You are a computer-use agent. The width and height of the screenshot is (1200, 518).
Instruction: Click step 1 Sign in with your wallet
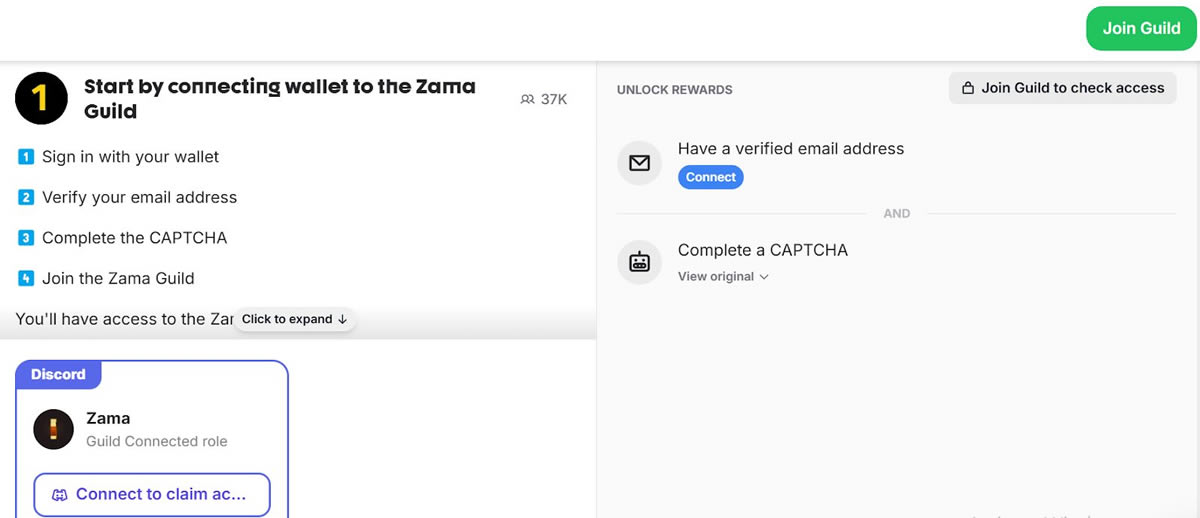(130, 157)
